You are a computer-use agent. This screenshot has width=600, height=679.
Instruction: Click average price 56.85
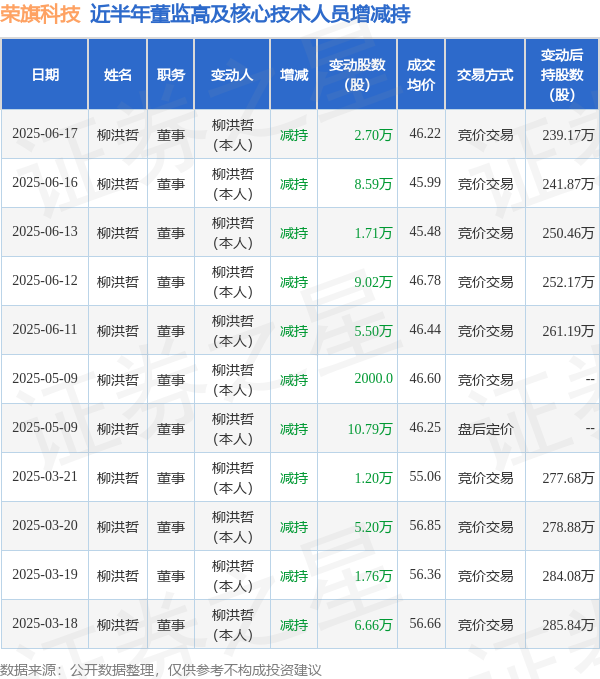[425, 525]
